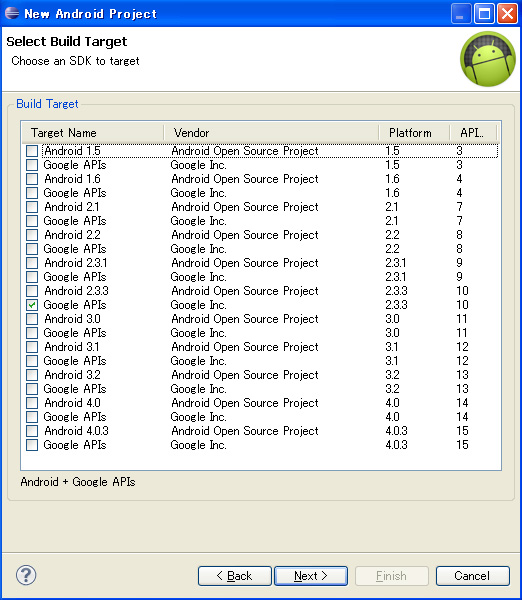Sort by API column header
Image resolution: width=522 pixels, height=600 pixels.
pyautogui.click(x=473, y=133)
